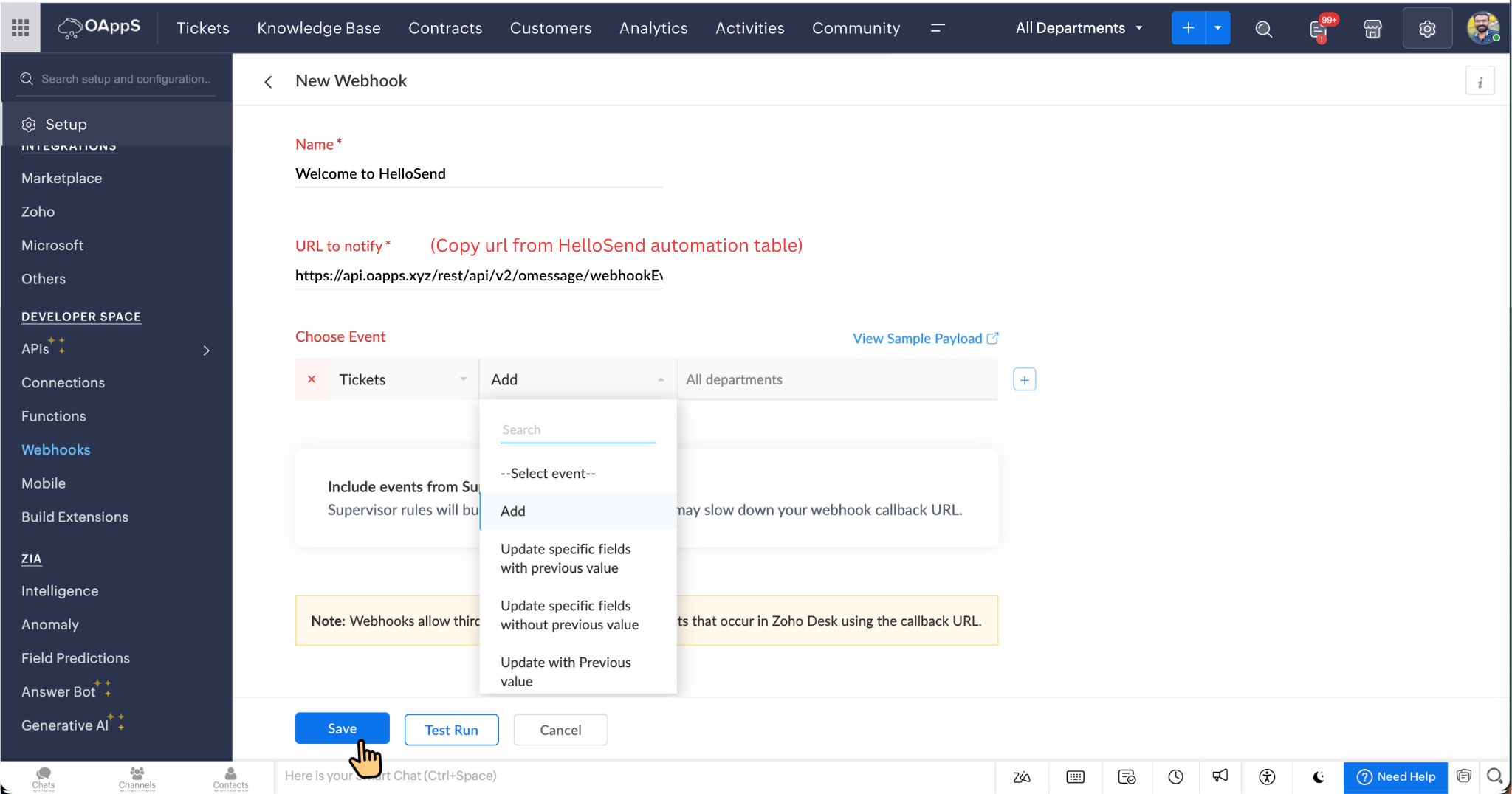Click the remote assist icon in bottom toolbar
The width and height of the screenshot is (1512, 794).
[1127, 777]
